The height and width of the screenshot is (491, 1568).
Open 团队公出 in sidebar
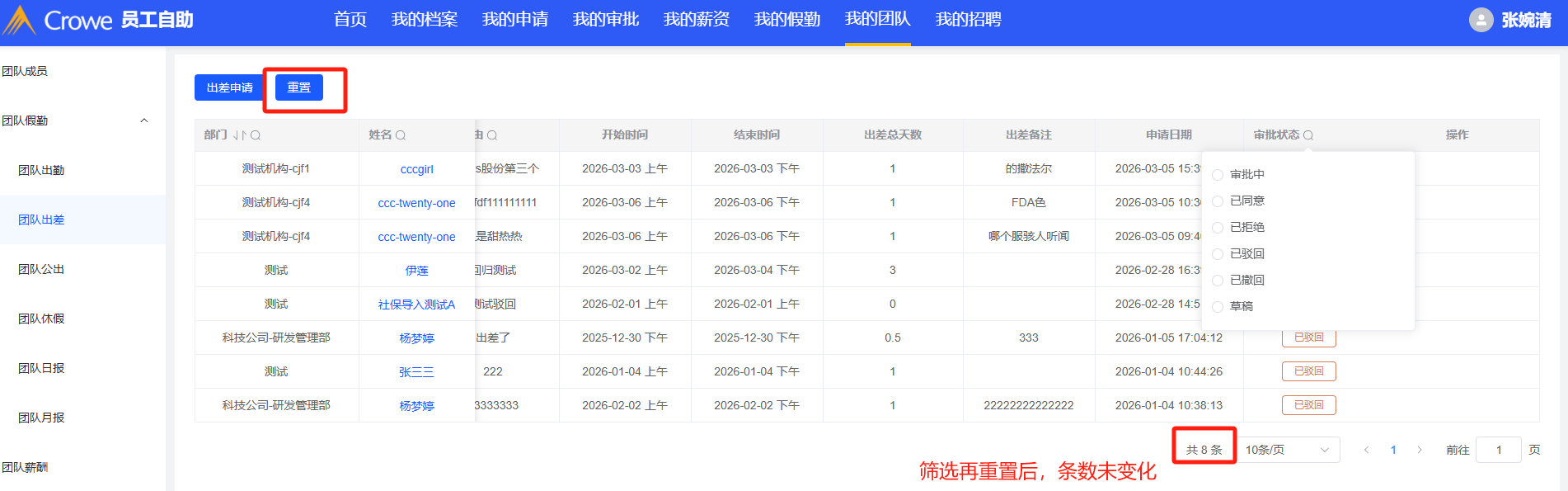click(x=41, y=269)
